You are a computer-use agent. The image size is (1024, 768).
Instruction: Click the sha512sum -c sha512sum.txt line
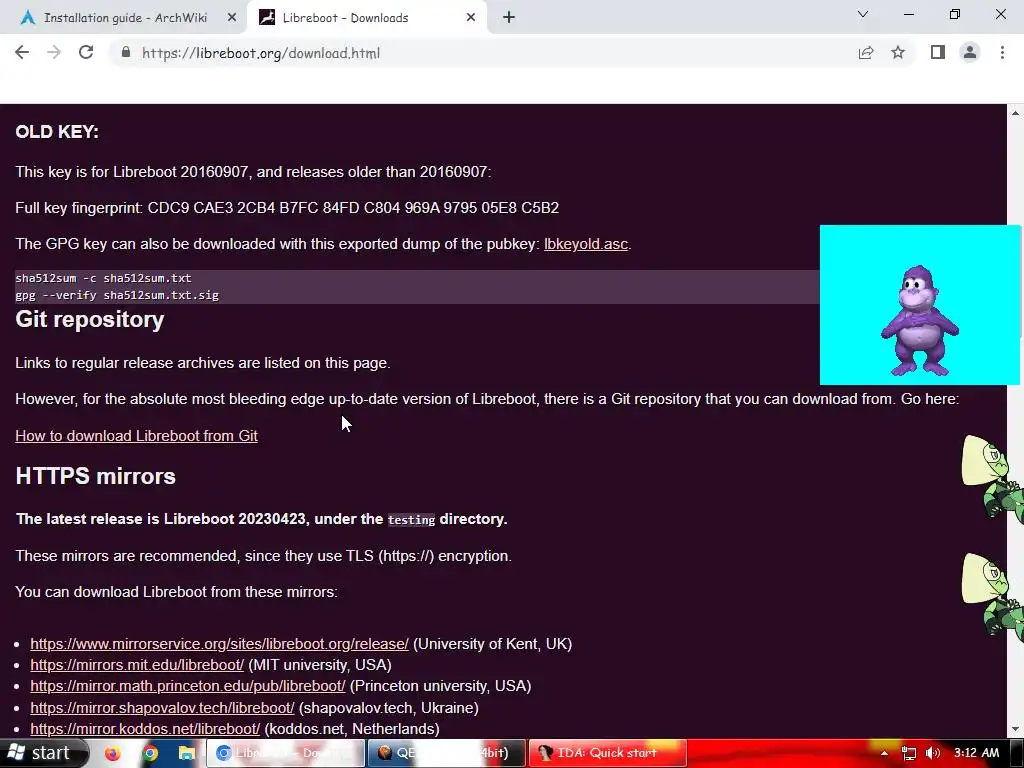point(103,278)
